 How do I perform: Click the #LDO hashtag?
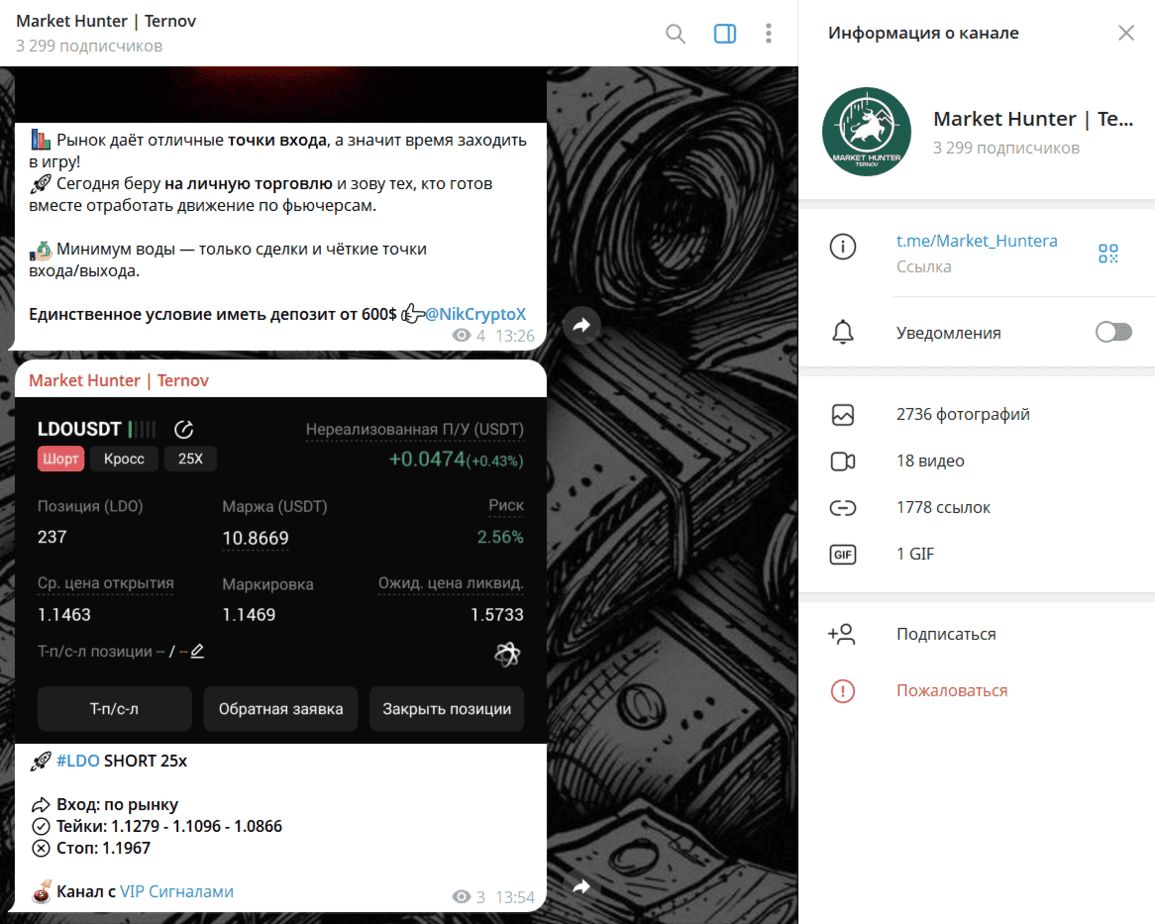pos(78,761)
